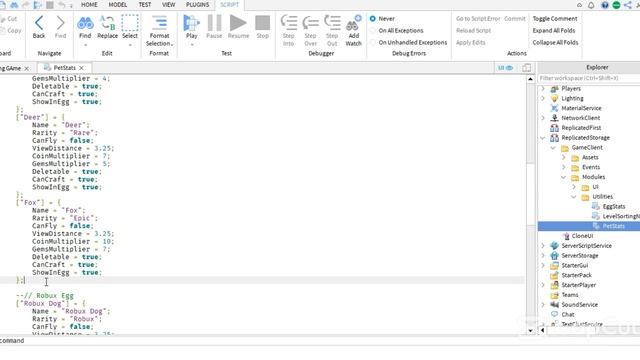Select EggStats module in Explorer

(x=613, y=207)
